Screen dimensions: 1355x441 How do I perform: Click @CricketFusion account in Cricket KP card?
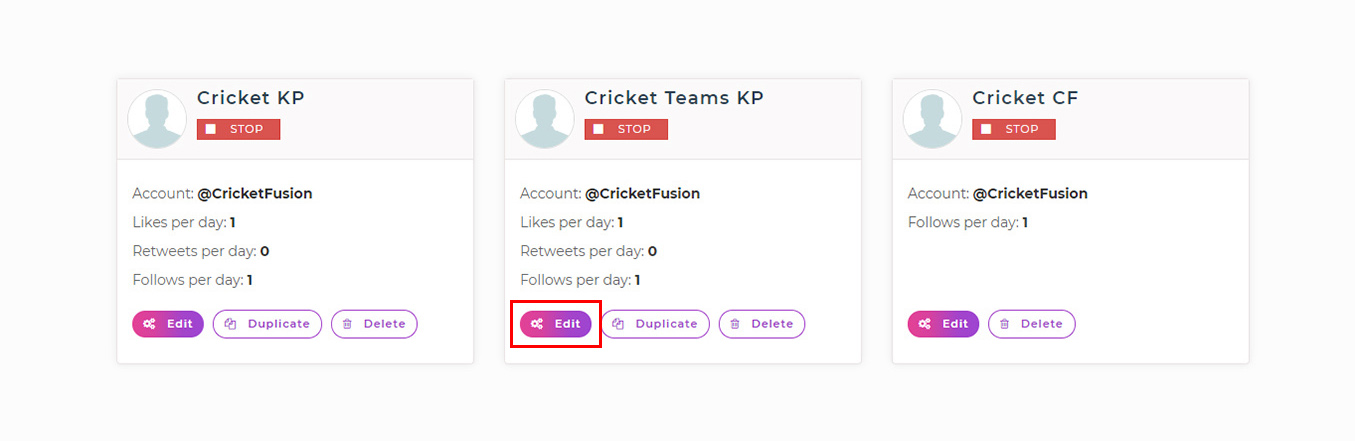255,194
